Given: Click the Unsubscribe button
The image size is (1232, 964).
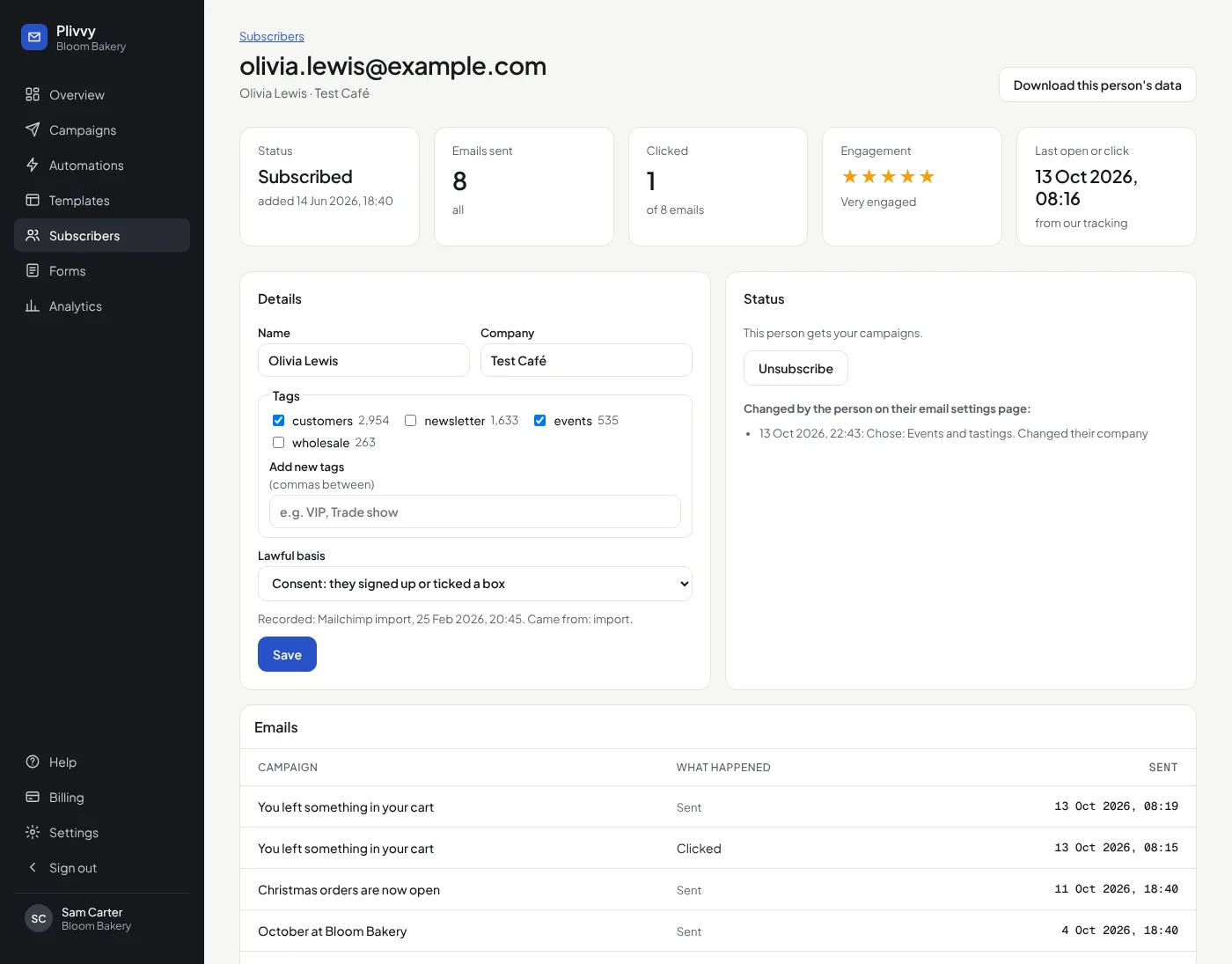Looking at the screenshot, I should point(796,368).
